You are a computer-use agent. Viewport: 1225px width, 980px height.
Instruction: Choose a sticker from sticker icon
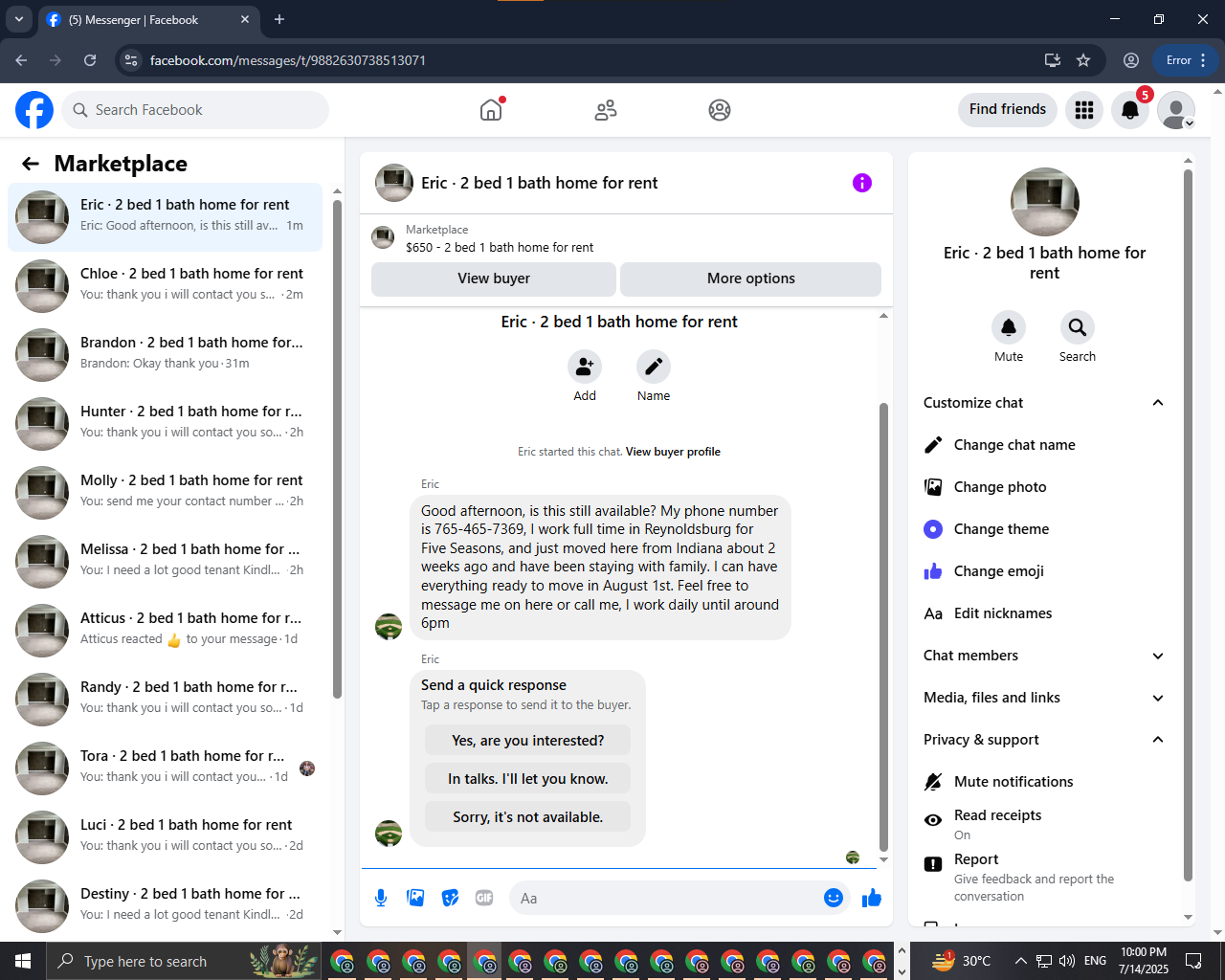tap(450, 898)
